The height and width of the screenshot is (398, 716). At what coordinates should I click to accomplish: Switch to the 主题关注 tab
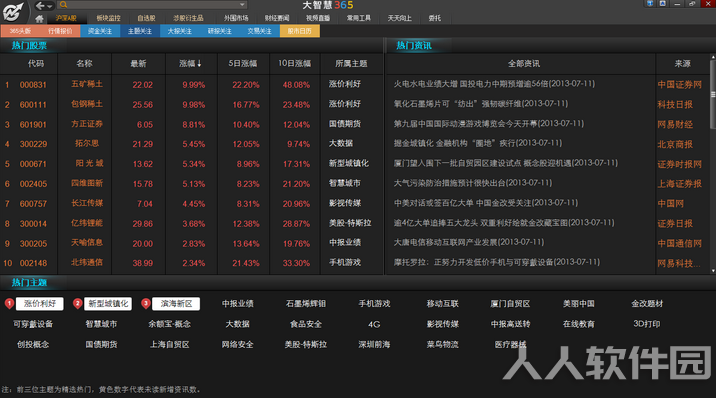(140, 31)
